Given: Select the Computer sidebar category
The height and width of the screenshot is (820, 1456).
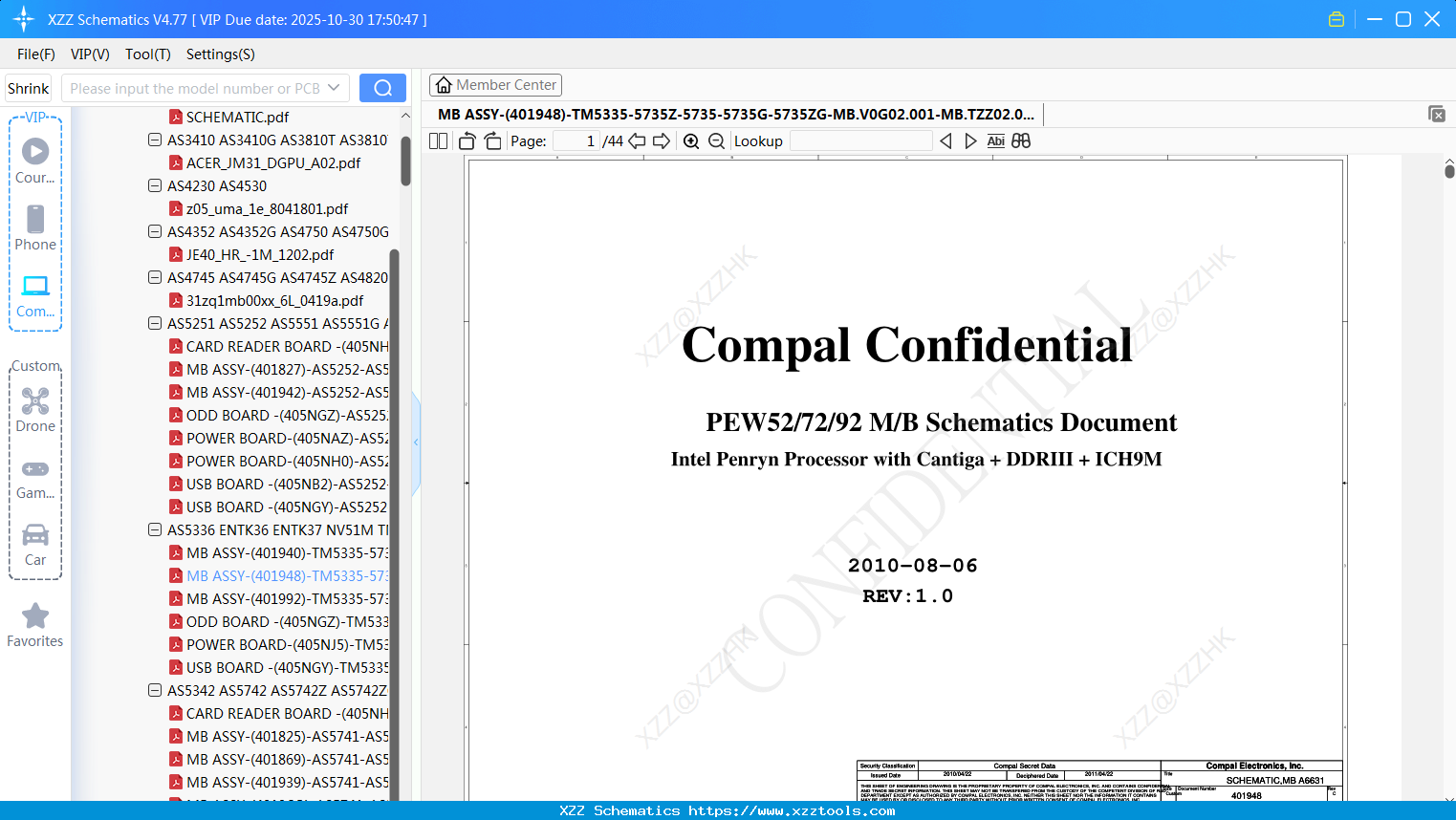Looking at the screenshot, I should tap(35, 295).
